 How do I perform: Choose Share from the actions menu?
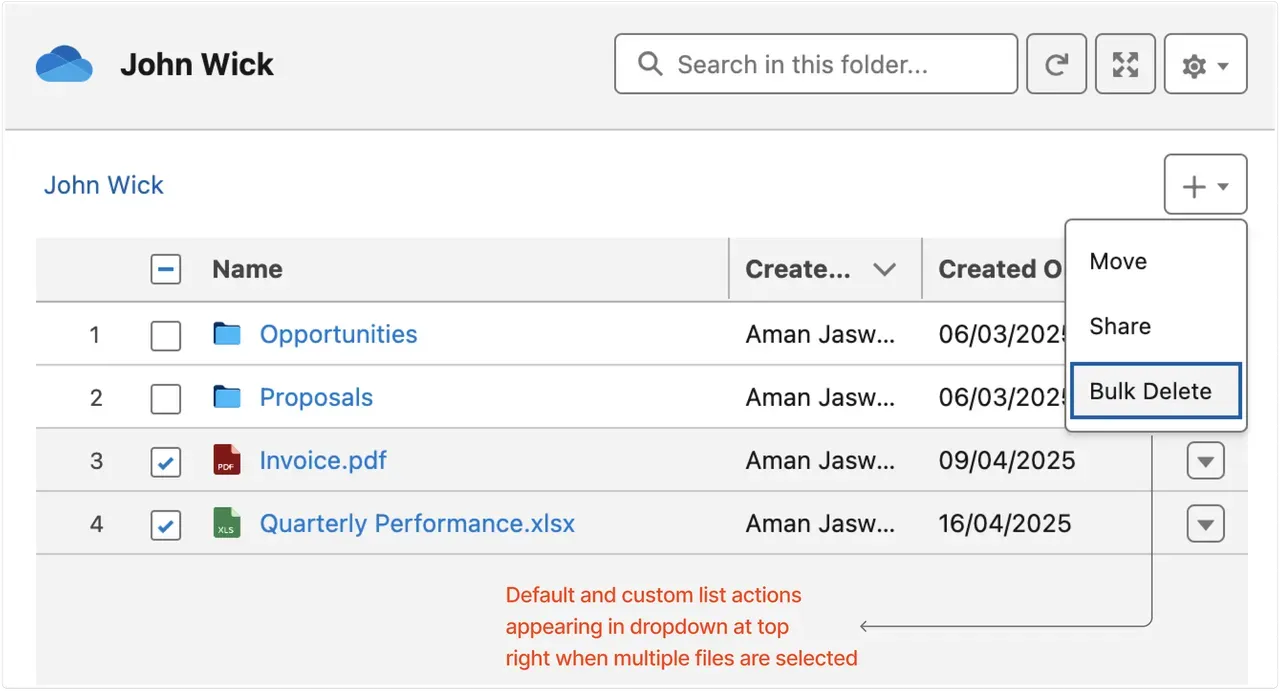click(1119, 326)
